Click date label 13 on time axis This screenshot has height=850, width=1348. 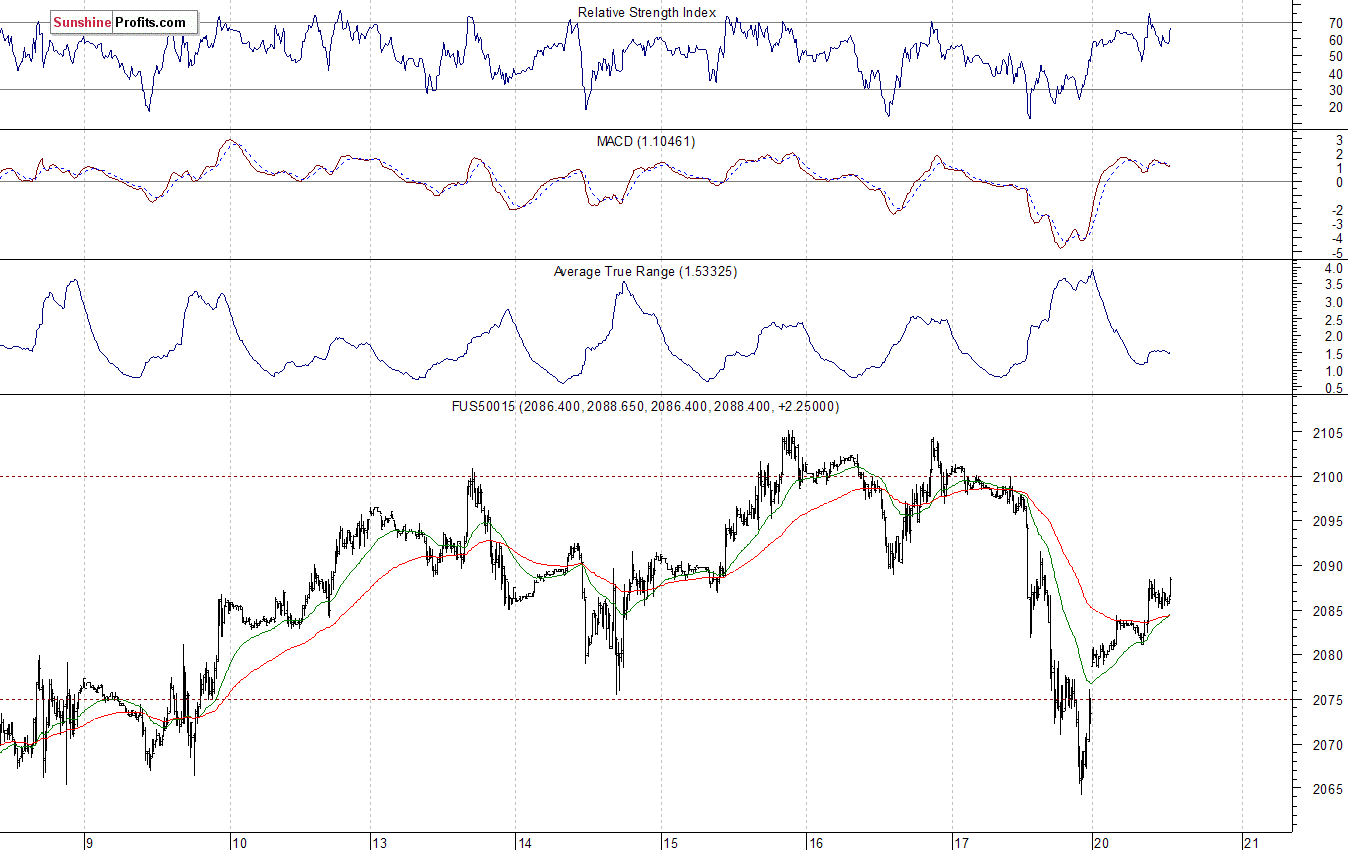[380, 842]
